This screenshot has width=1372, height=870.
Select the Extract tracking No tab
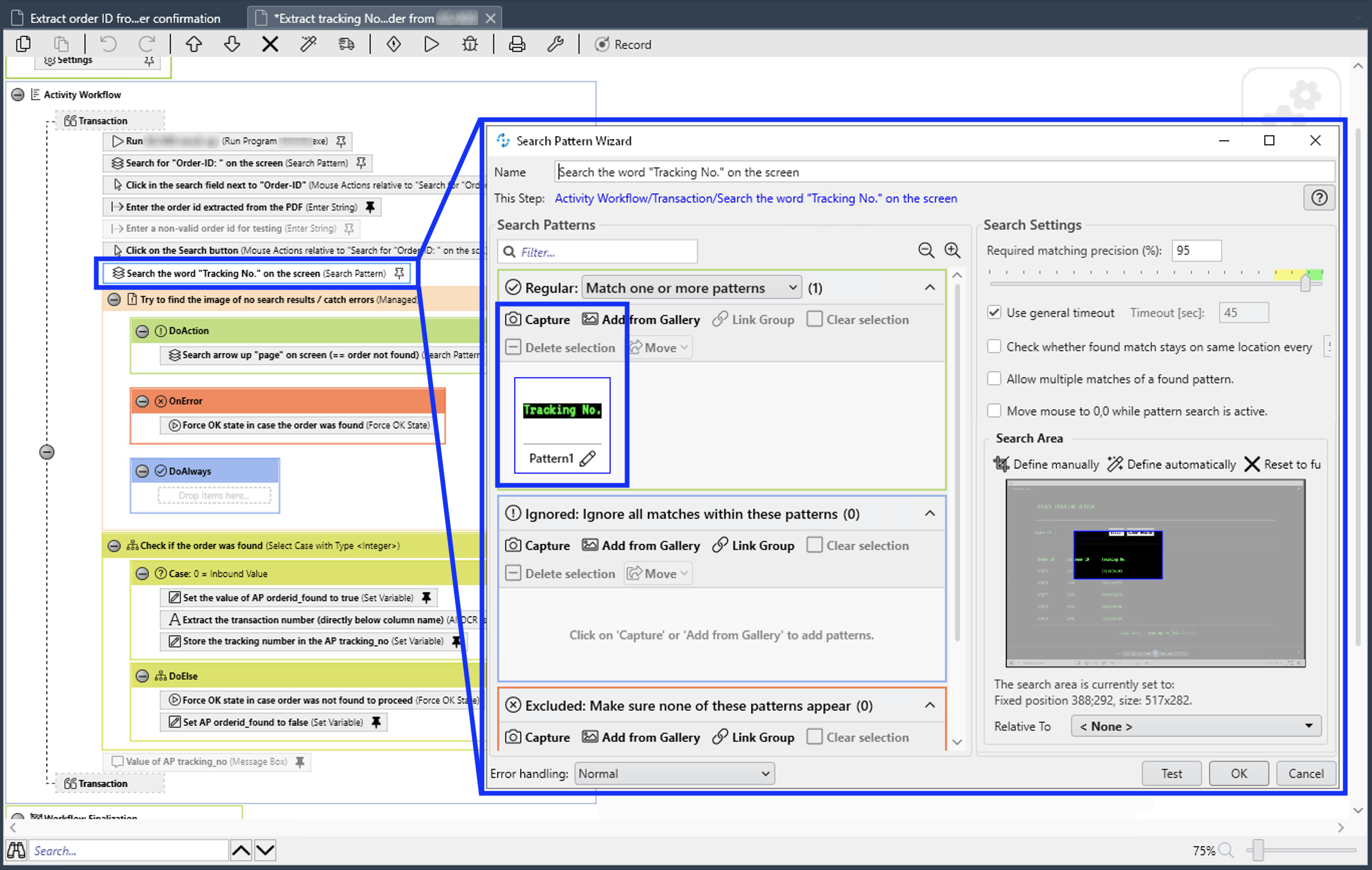[353, 18]
